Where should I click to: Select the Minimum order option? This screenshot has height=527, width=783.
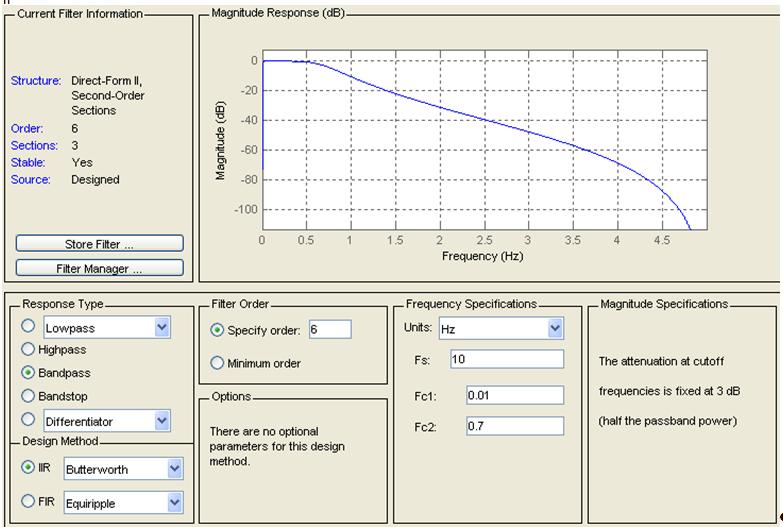coord(217,363)
